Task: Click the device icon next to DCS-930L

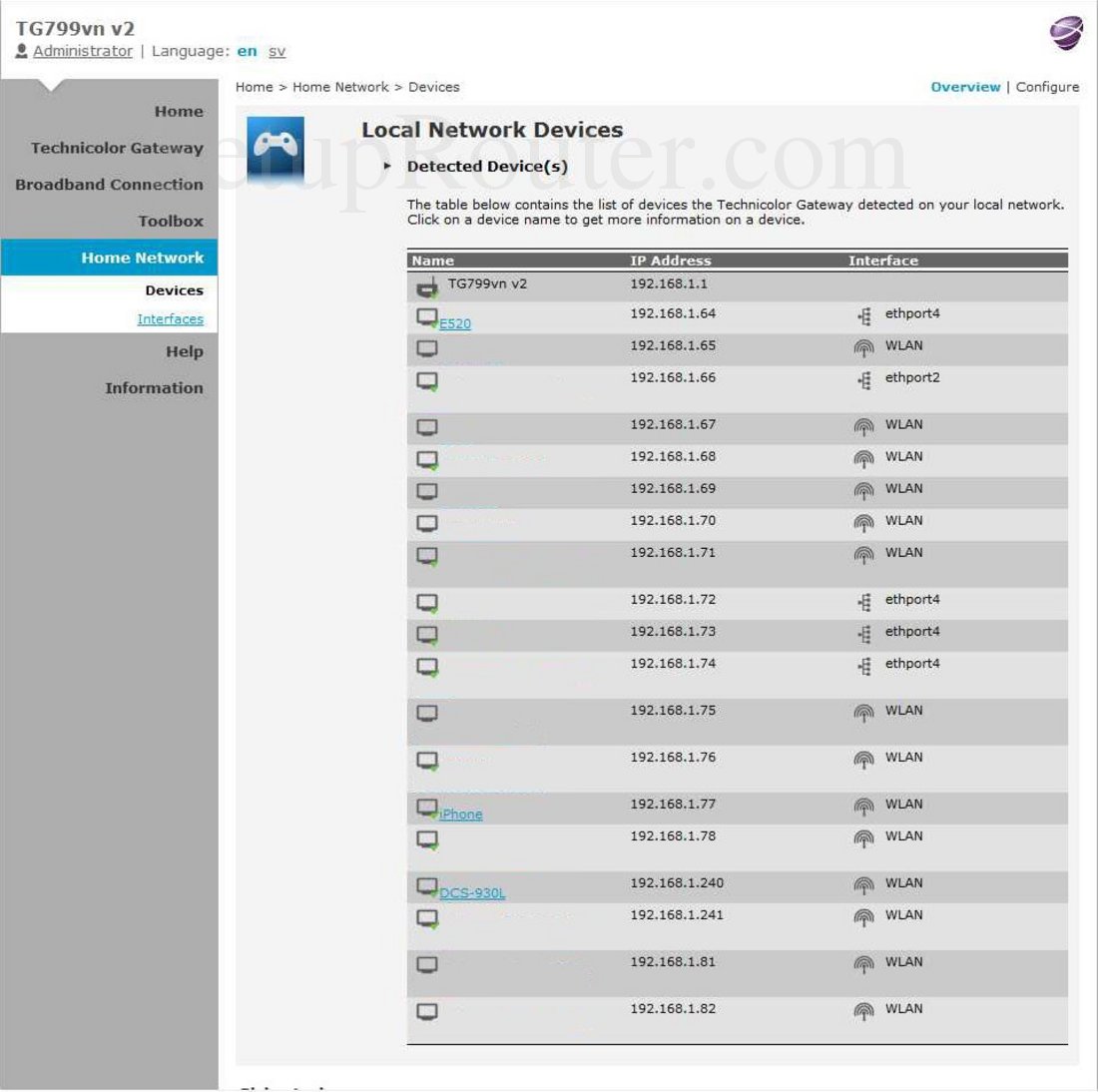Action: tap(425, 883)
